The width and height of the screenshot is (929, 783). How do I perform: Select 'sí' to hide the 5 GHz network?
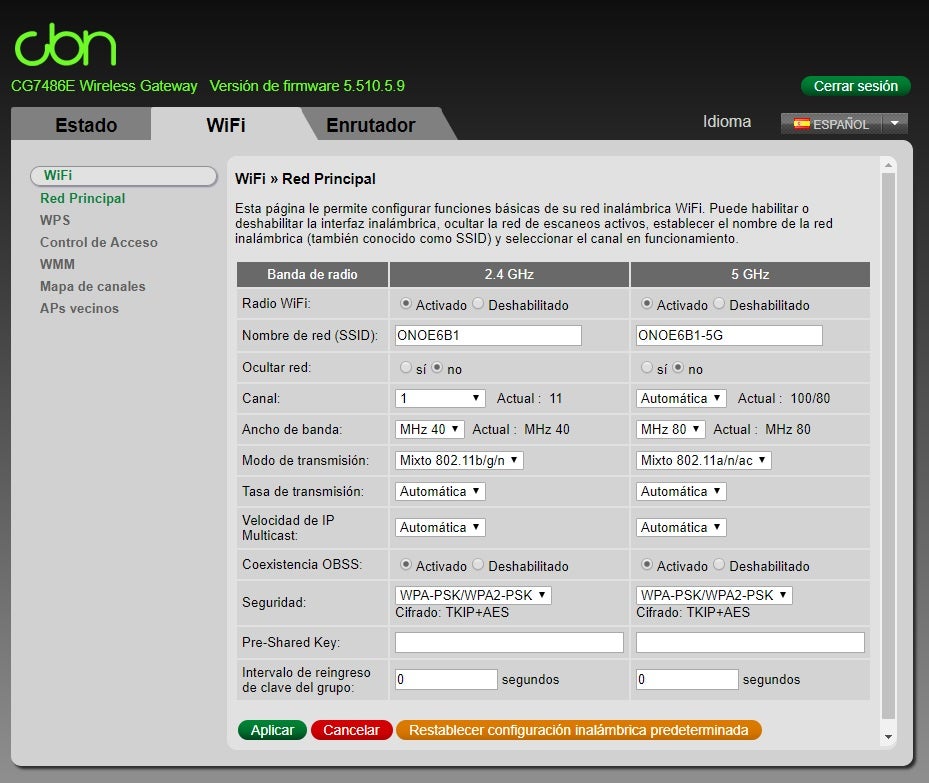(x=647, y=368)
